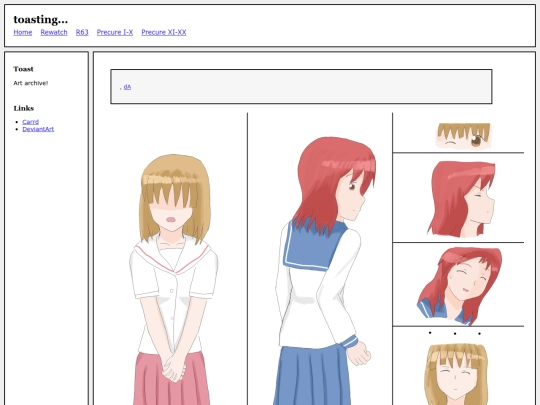Open the Home navigation link
Screen dimensions: 540x405
[23, 32]
